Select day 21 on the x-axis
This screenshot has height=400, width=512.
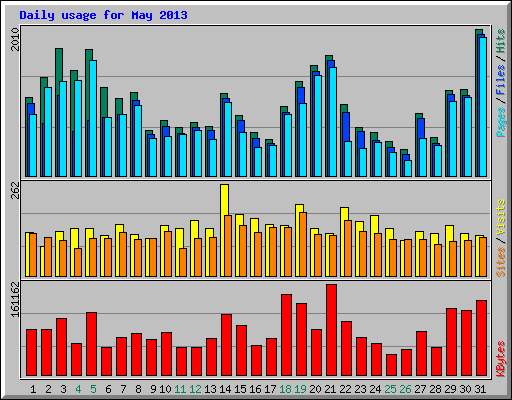coord(330,389)
